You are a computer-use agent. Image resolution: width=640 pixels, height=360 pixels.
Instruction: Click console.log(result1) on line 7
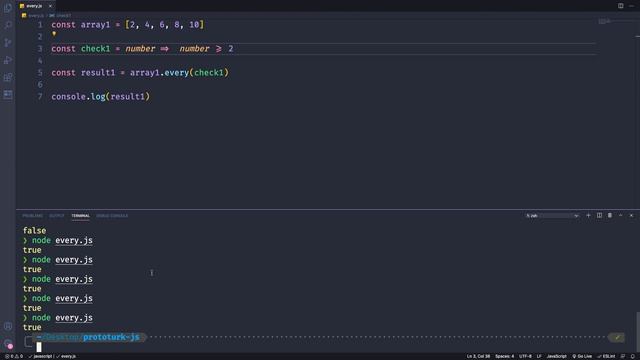[100, 97]
